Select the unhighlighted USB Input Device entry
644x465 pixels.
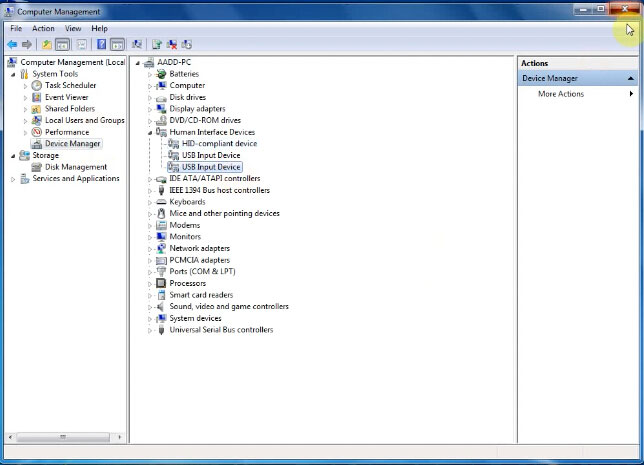tap(211, 155)
